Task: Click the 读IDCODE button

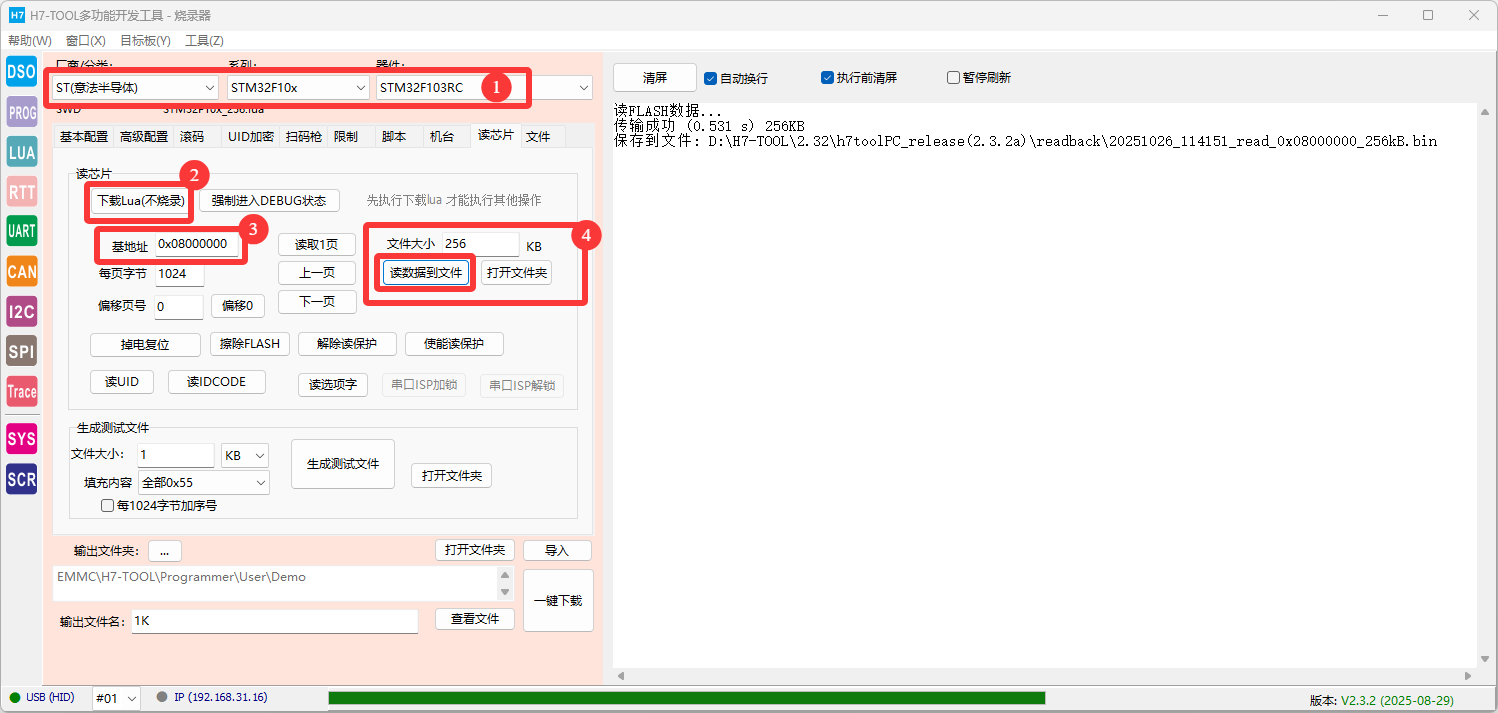Action: coord(218,382)
